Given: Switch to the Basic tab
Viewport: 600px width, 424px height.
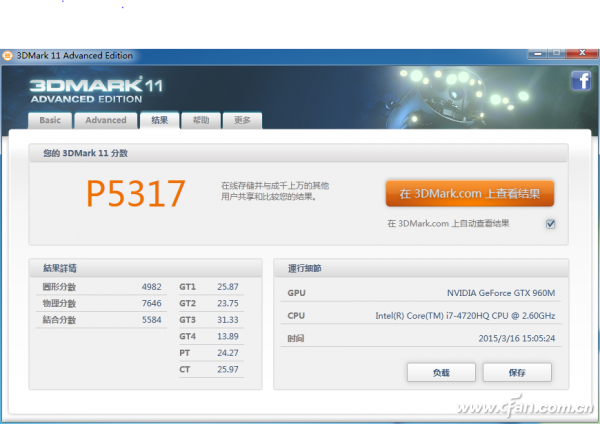Looking at the screenshot, I should (x=50, y=120).
